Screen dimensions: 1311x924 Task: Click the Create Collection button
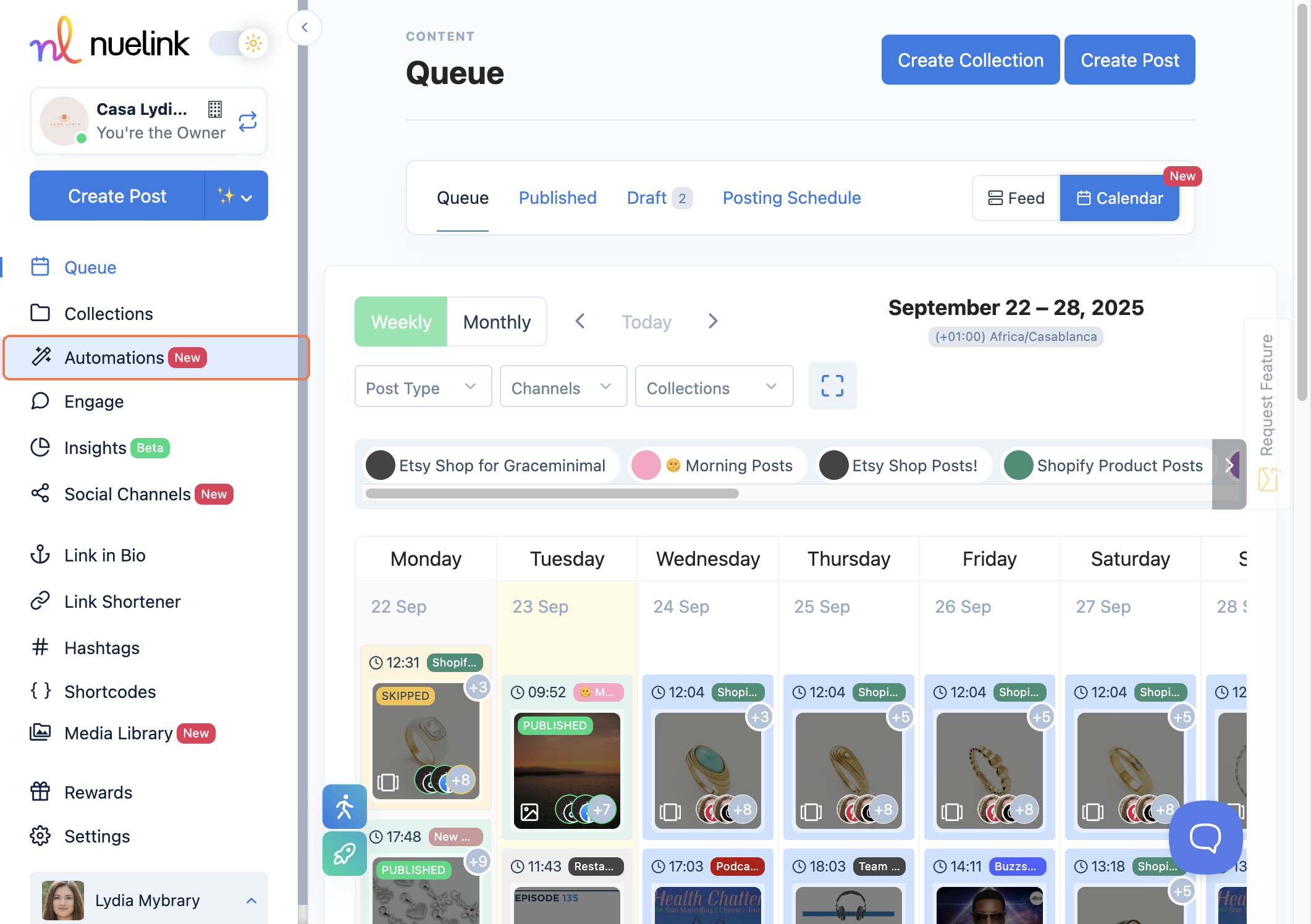point(970,60)
